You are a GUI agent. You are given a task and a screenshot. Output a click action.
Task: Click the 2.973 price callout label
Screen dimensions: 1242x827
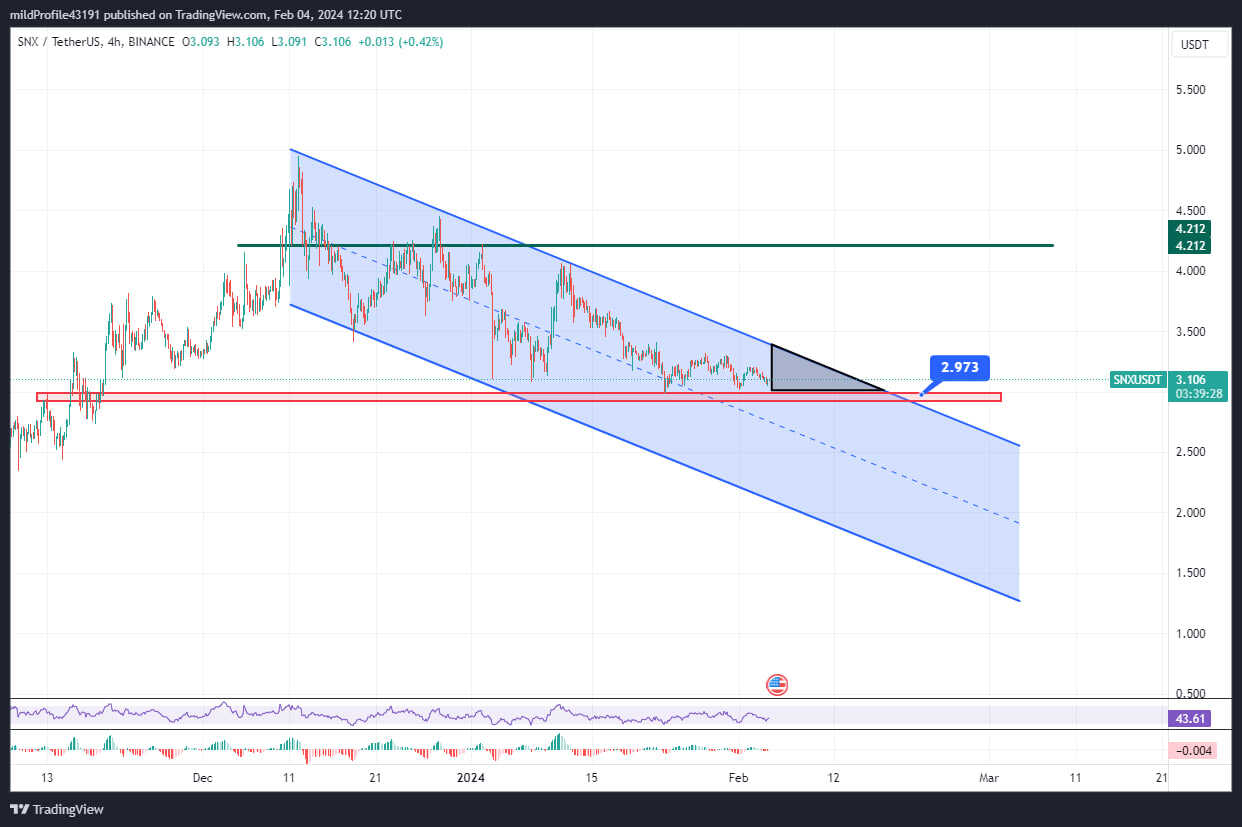click(960, 368)
